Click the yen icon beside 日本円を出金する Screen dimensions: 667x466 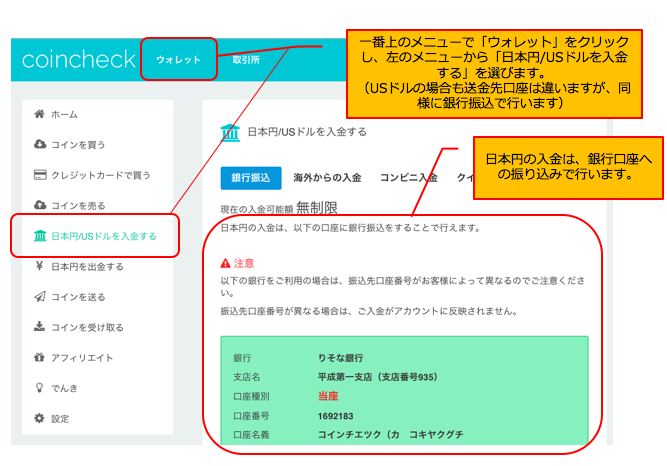pyautogui.click(x=40, y=266)
